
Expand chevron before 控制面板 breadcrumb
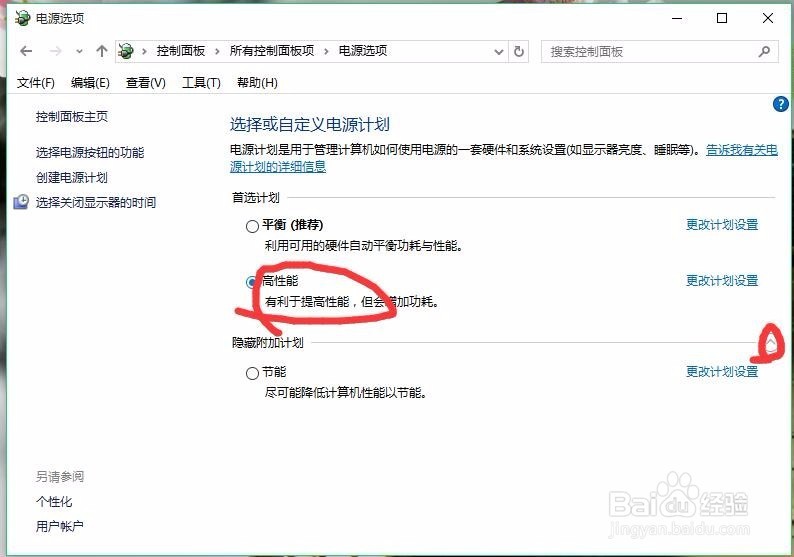tap(144, 52)
